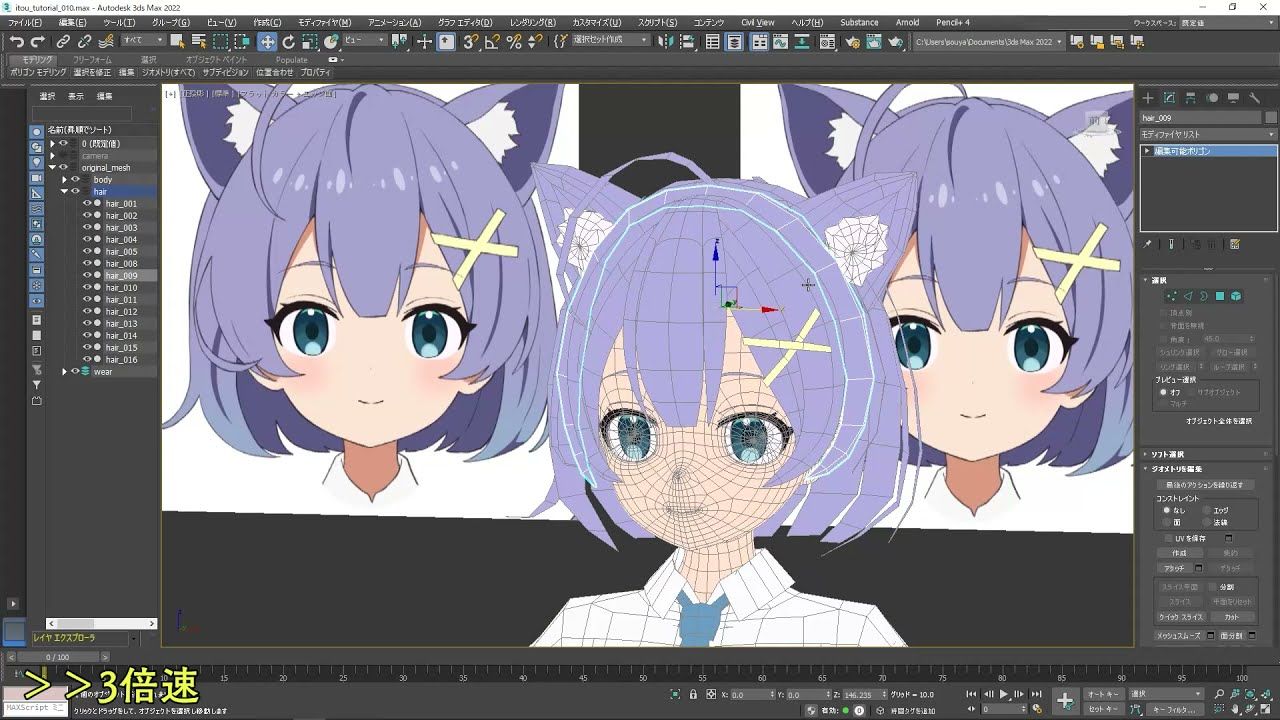The height and width of the screenshot is (720, 1280).
Task: Click 最後のアクションを繰り返す button
Action: click(x=1204, y=485)
